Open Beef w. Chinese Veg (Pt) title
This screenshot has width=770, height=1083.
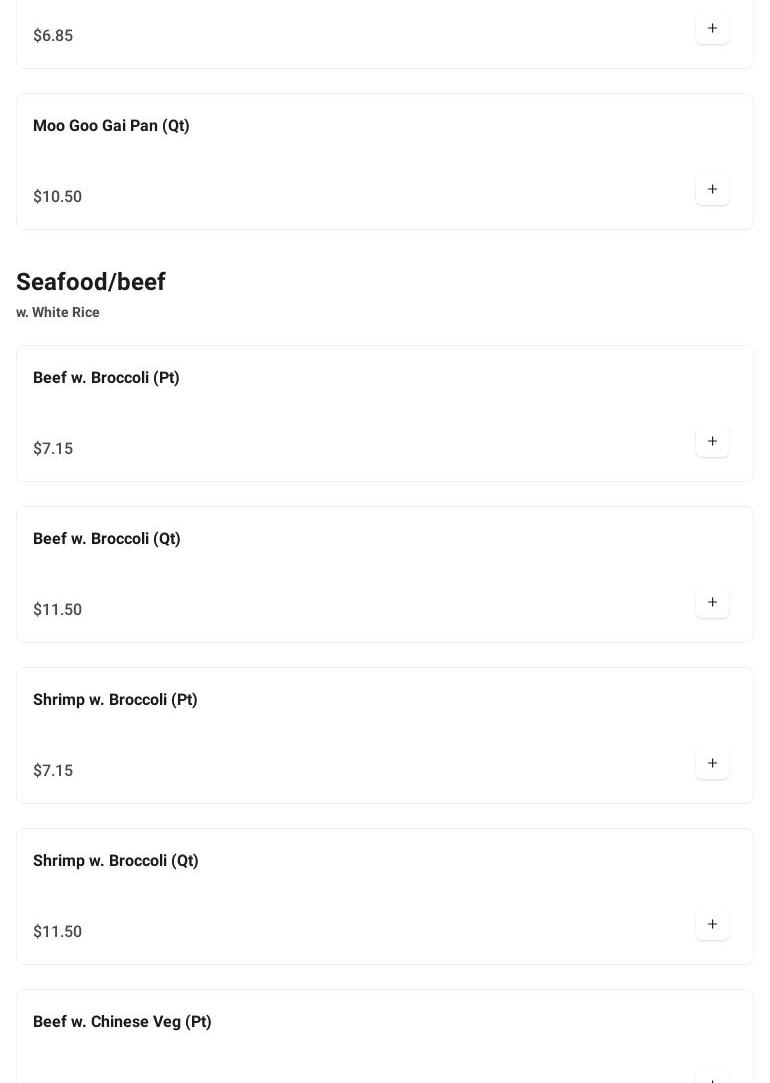pos(122,1022)
